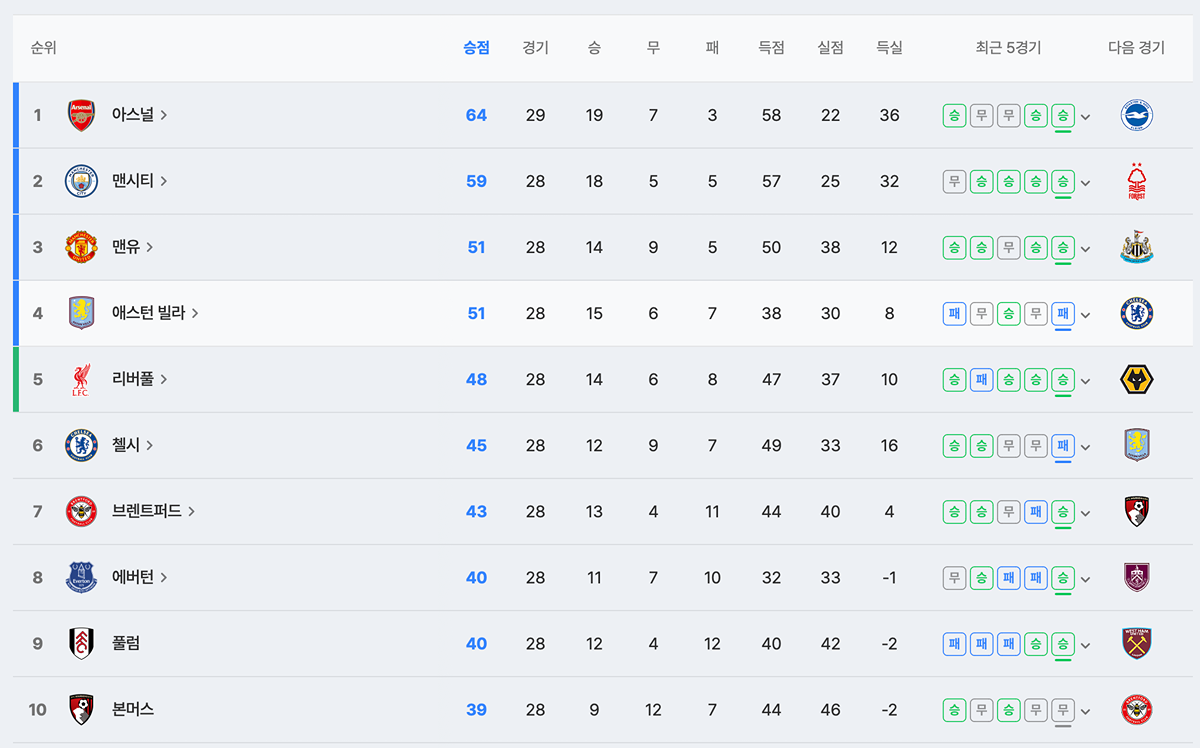
Task: Click Brentford's team logo in row 7
Action: click(x=81, y=512)
